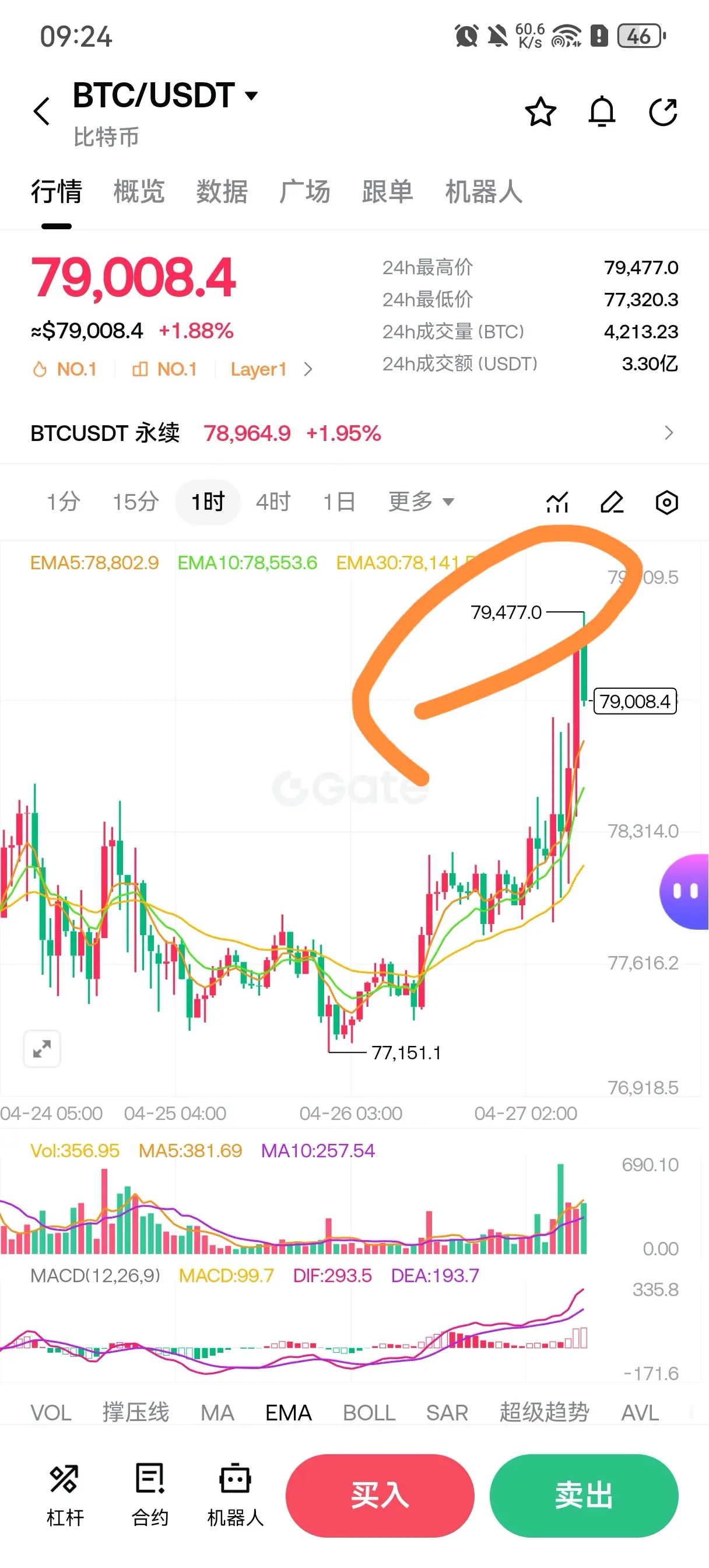
Task: Tap the red 买入 button
Action: click(x=380, y=1495)
